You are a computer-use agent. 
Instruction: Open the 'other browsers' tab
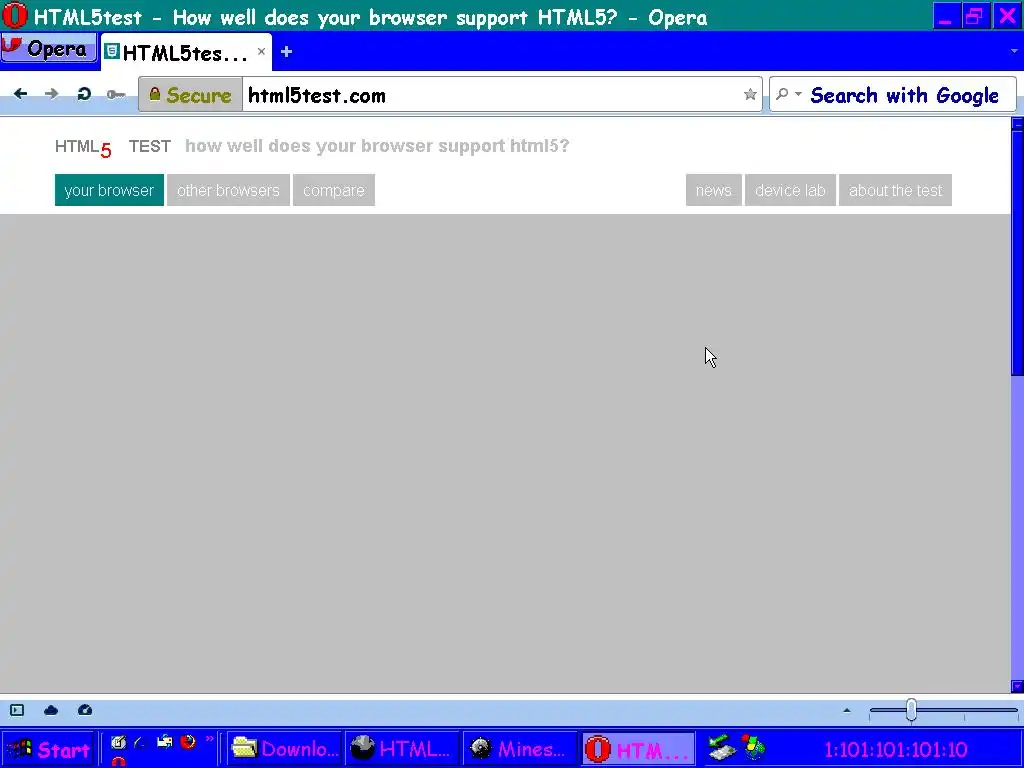click(x=228, y=190)
